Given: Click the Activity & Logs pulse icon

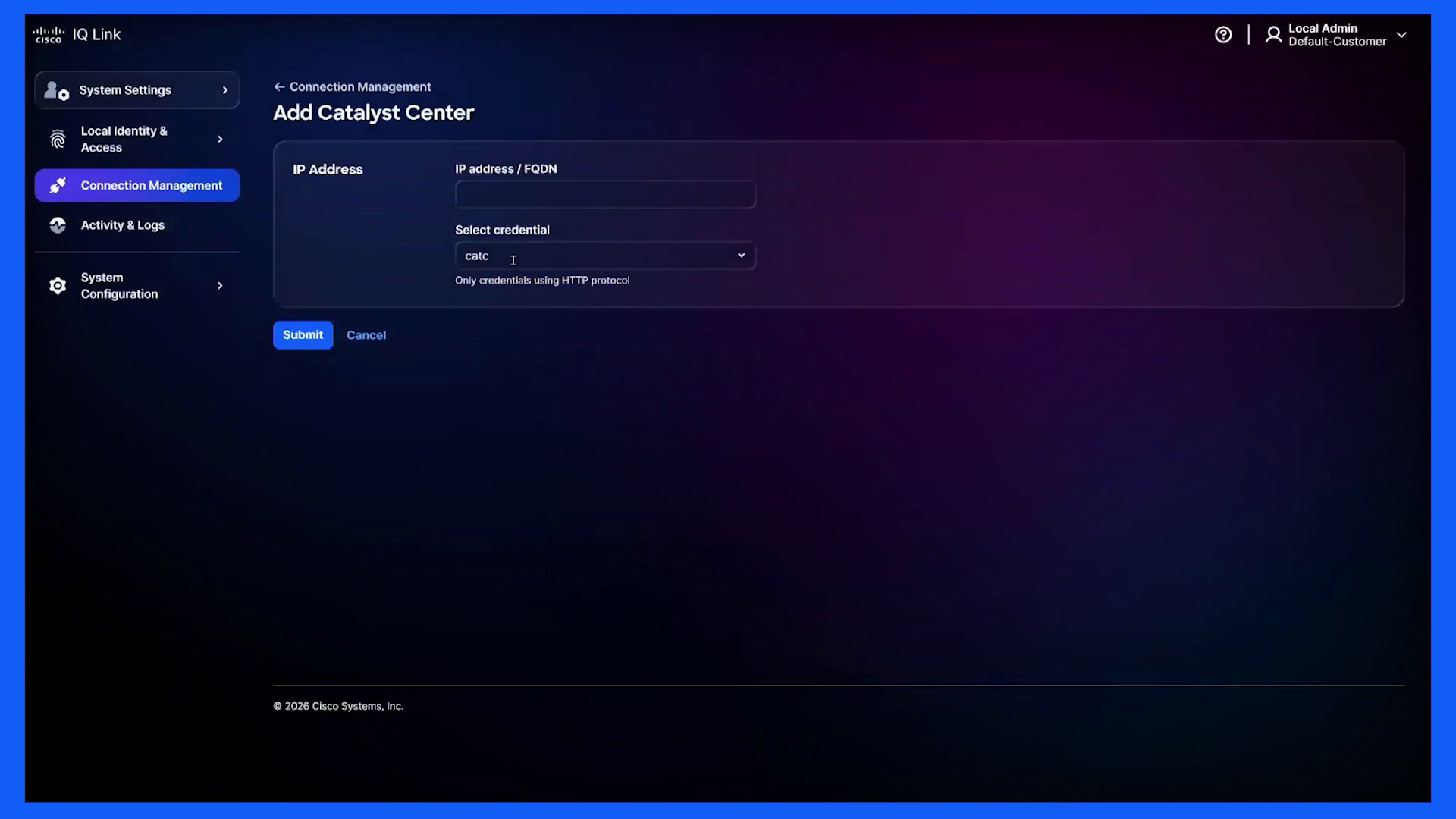Looking at the screenshot, I should tap(58, 225).
